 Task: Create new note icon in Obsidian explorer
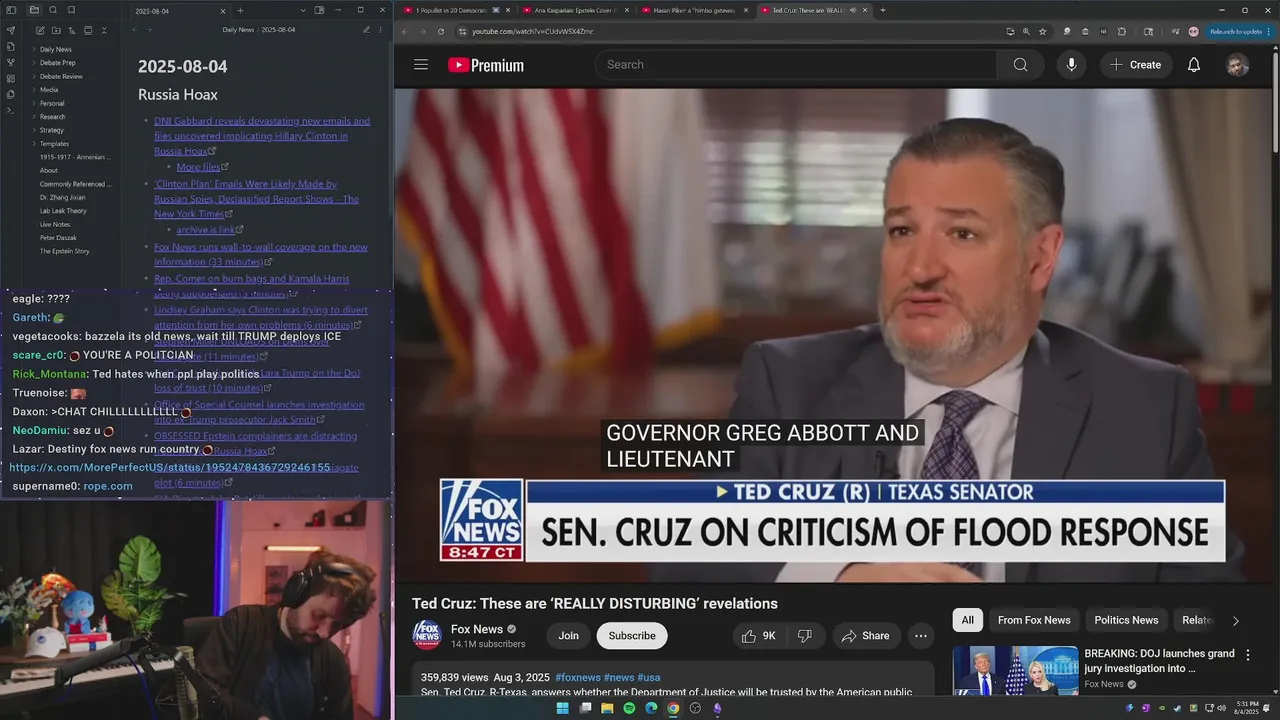click(x=39, y=30)
